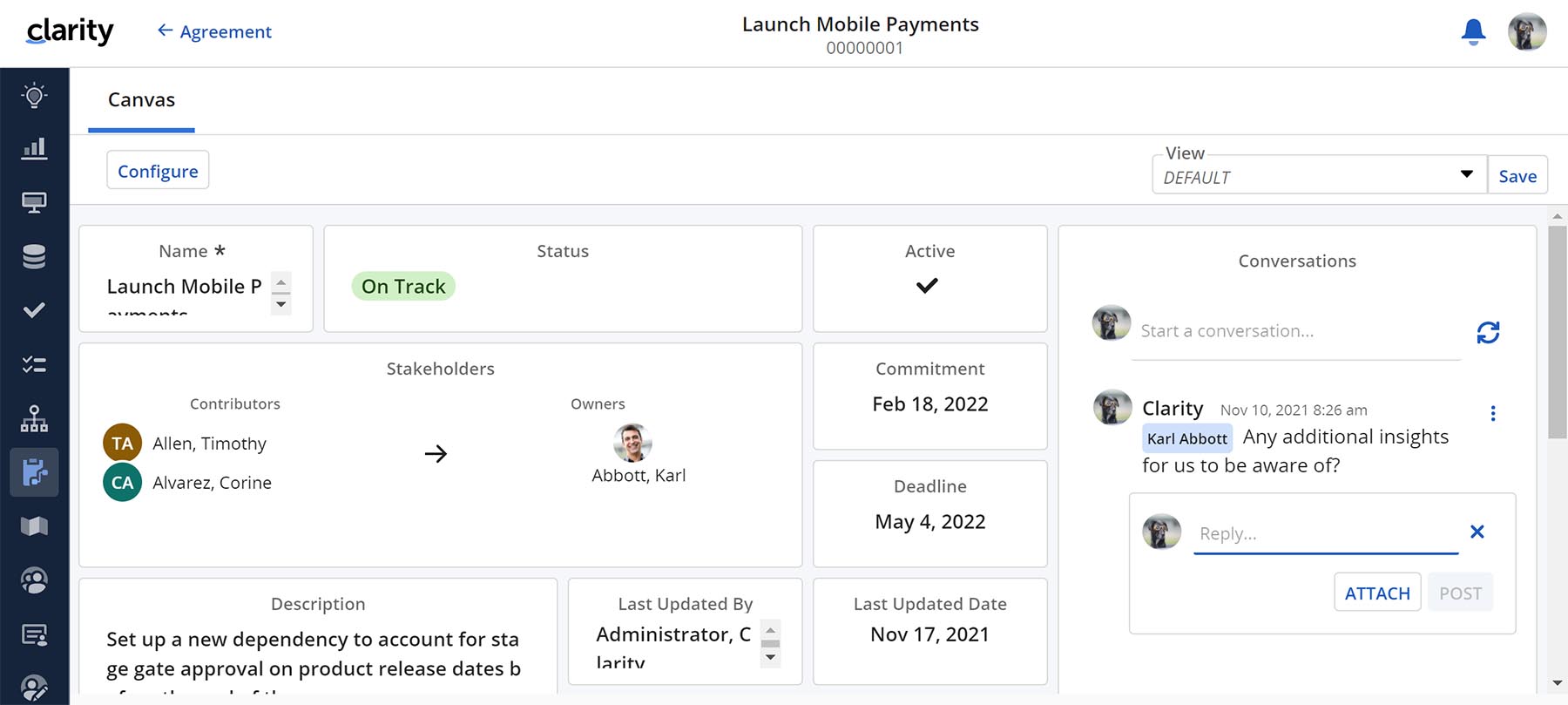Open the people group icon in sidebar
This screenshot has height=705, width=1568.
34,580
